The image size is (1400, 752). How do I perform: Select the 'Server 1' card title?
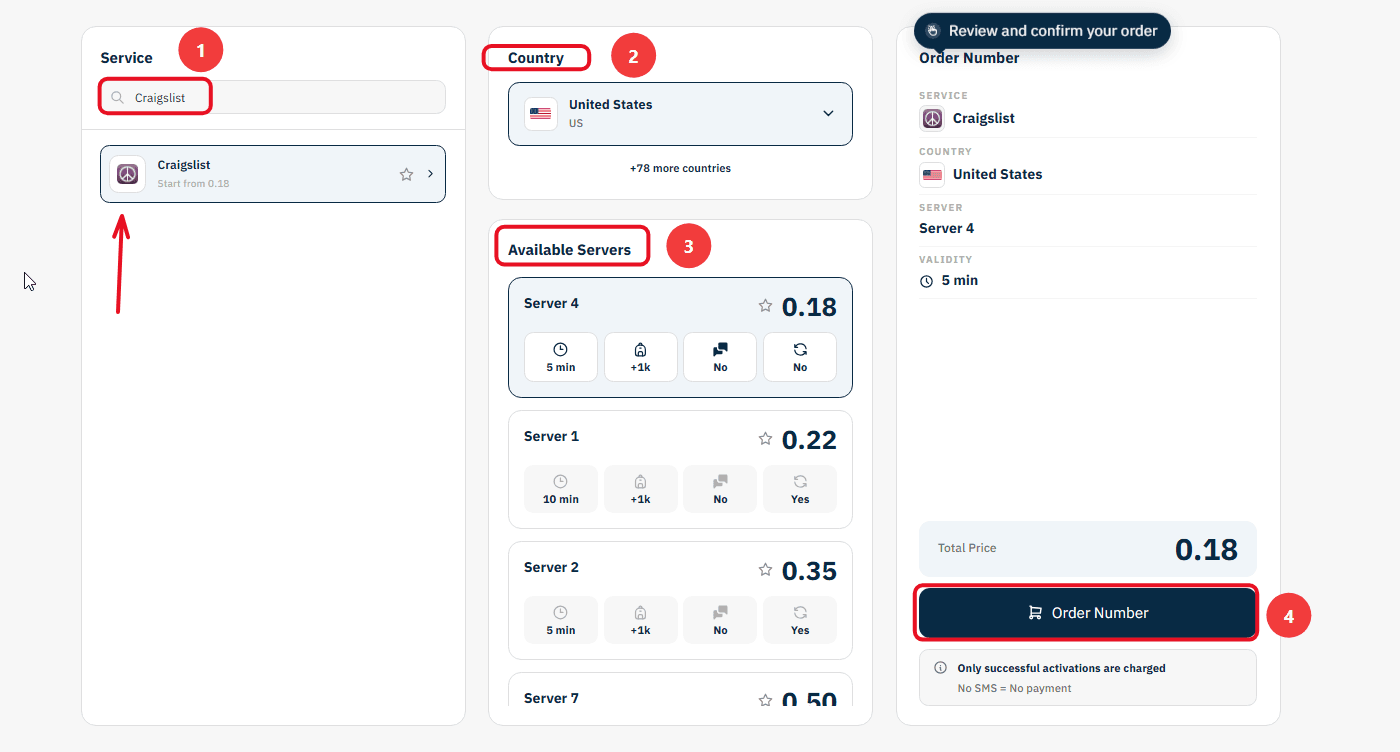tap(551, 436)
